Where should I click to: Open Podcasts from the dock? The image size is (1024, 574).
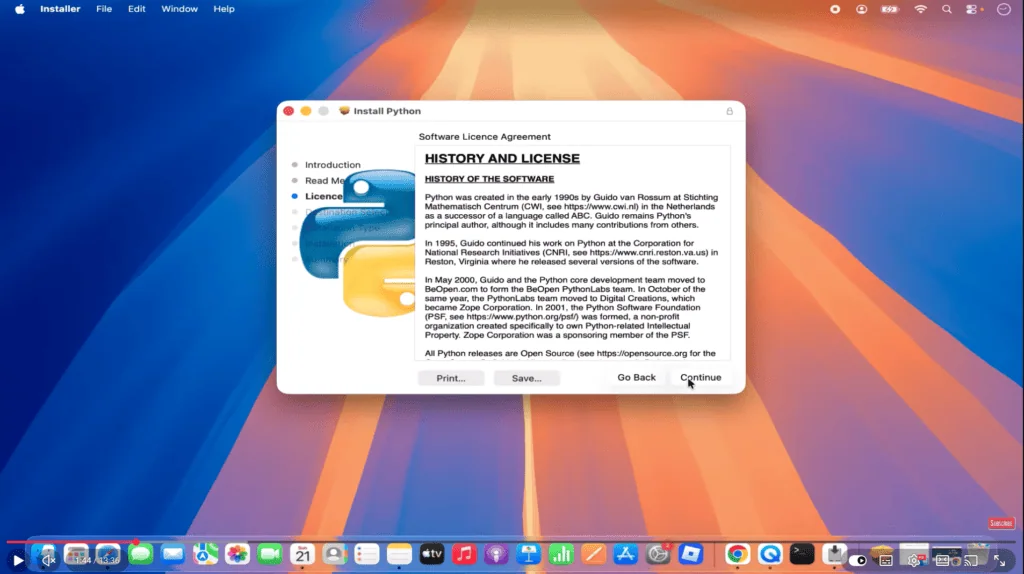tap(496, 554)
